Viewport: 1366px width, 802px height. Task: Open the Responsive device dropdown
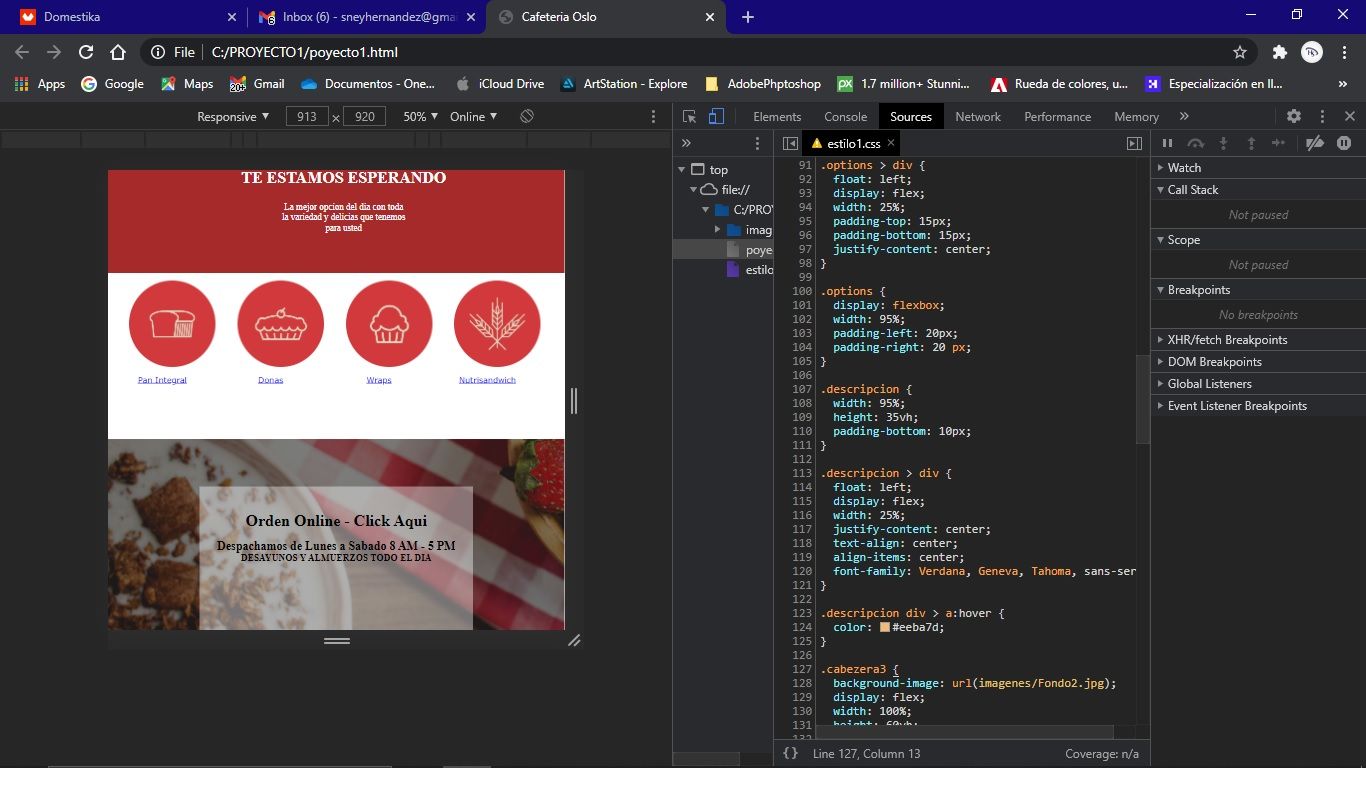(x=233, y=116)
